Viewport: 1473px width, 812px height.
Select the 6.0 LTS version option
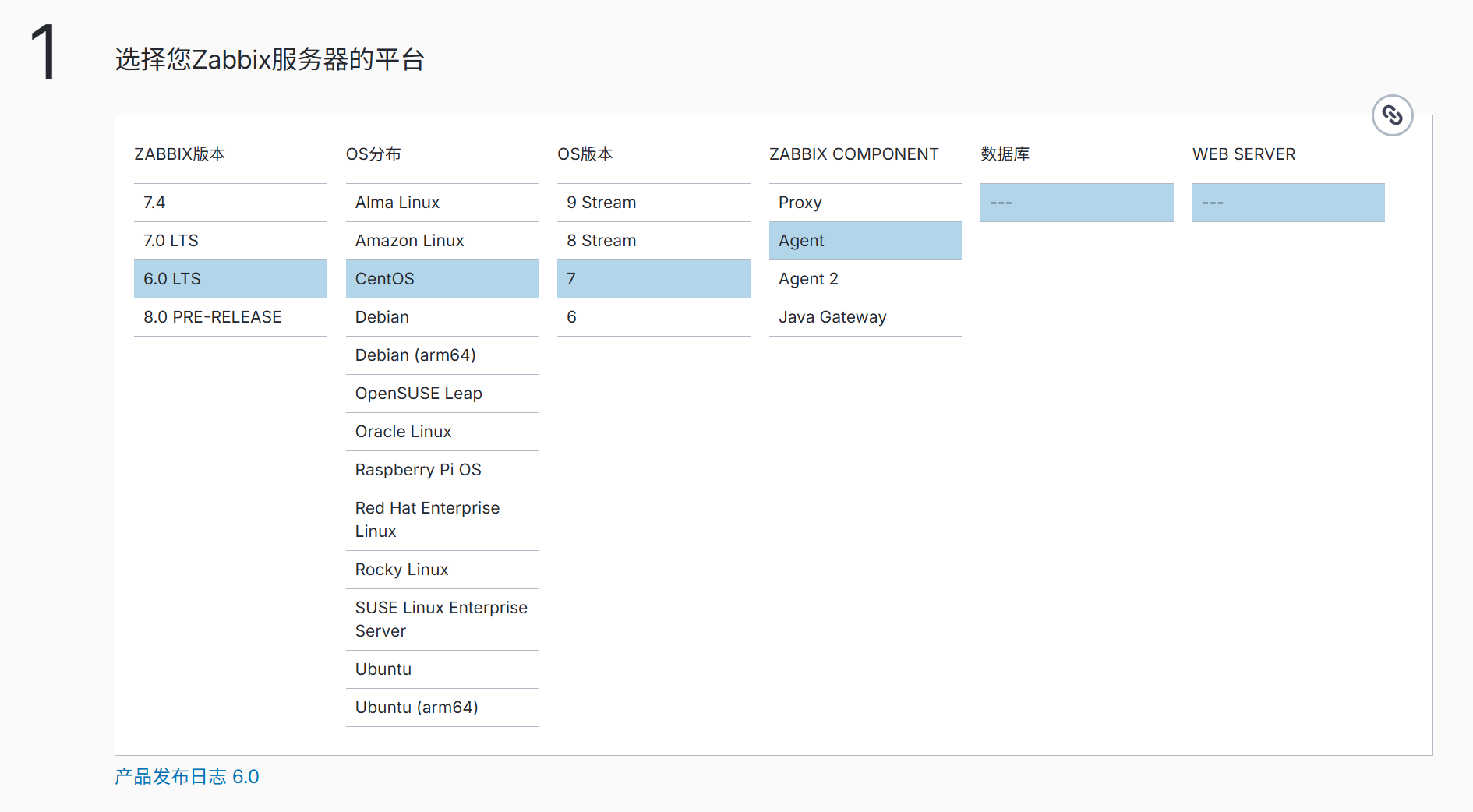pyautogui.click(x=230, y=279)
